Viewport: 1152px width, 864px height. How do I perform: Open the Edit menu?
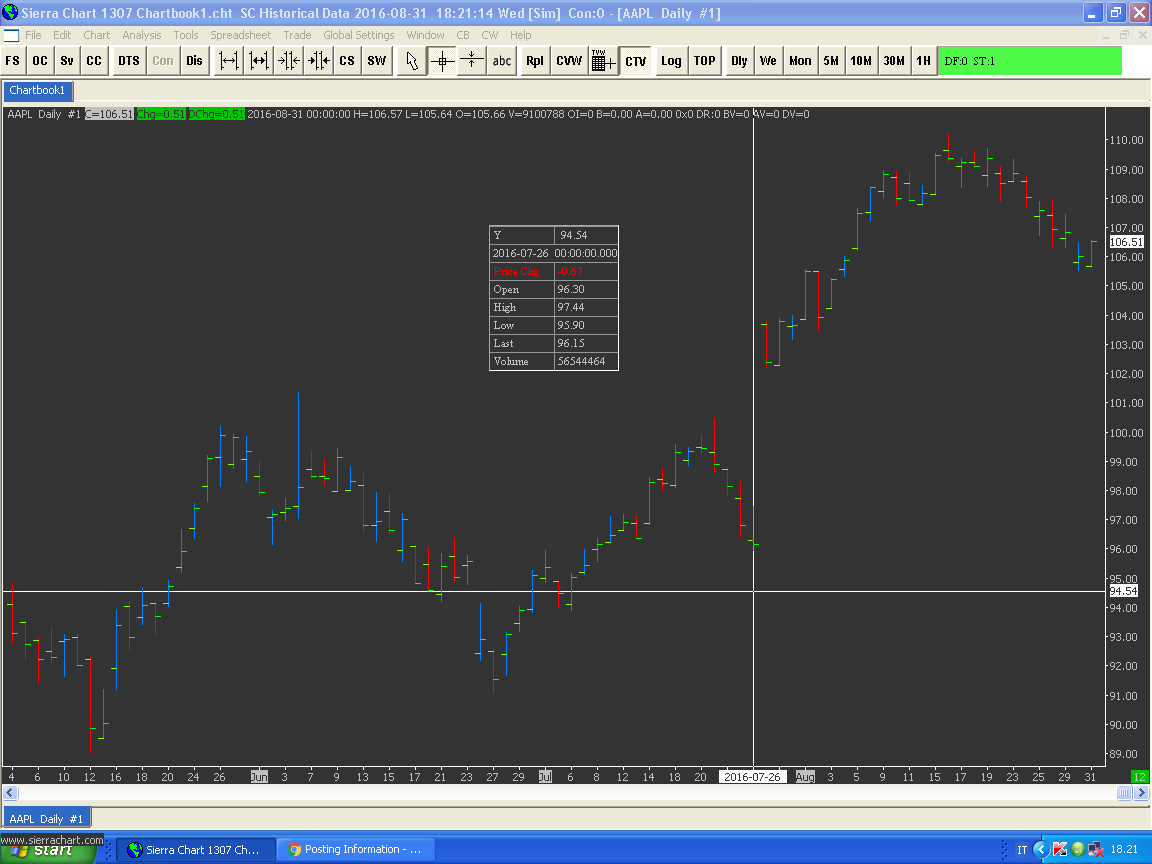[x=62, y=35]
